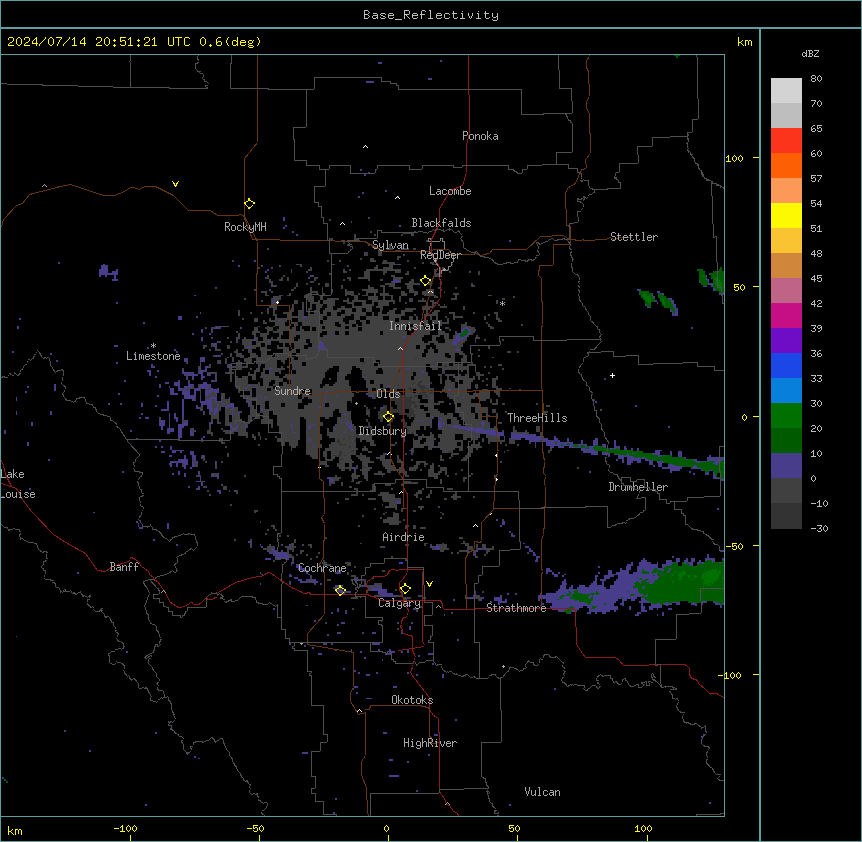
Task: Click the white plus marker north of Drumheller
Action: [612, 375]
